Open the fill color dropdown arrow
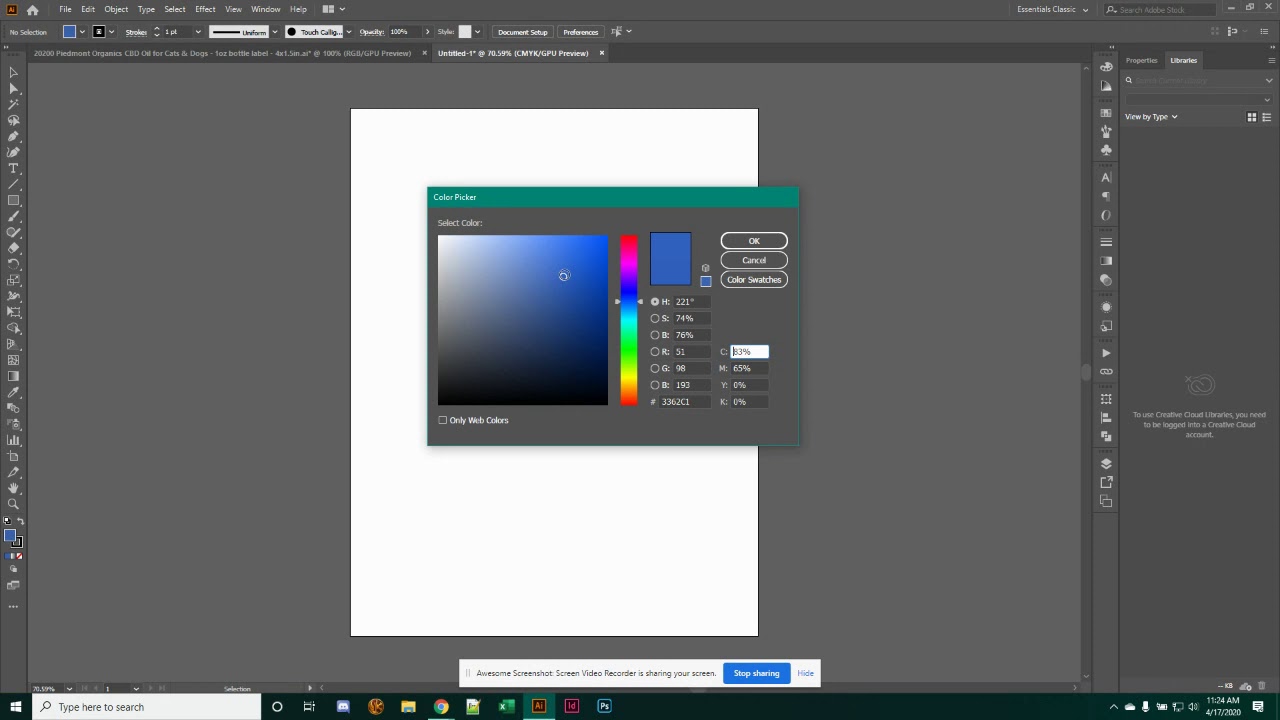1280x720 pixels. [x=83, y=32]
